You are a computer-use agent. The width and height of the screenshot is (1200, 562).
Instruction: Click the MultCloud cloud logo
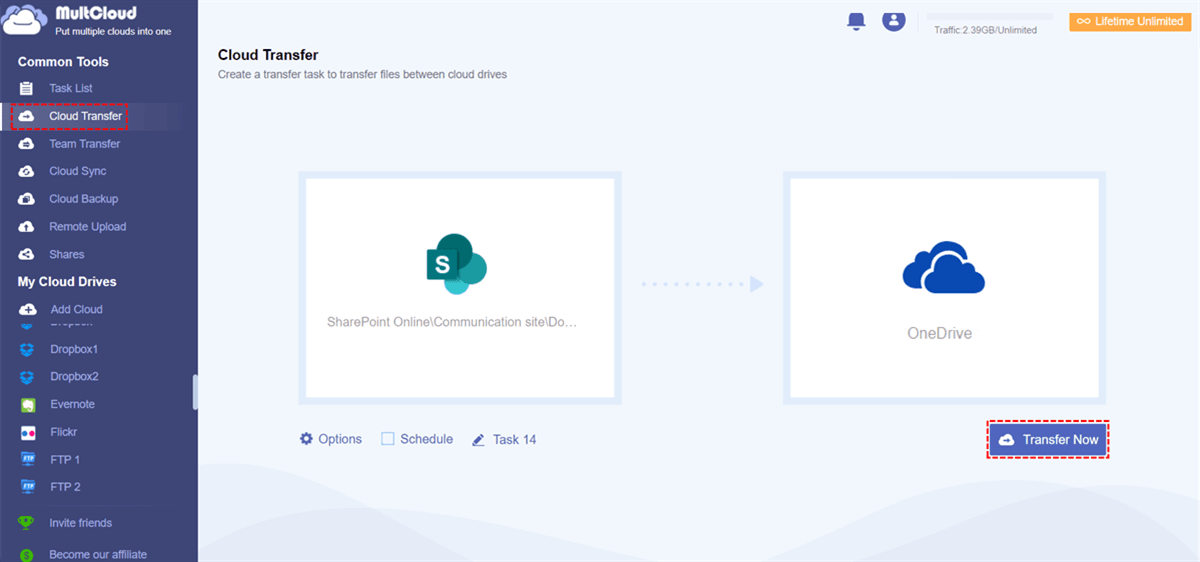tap(26, 20)
